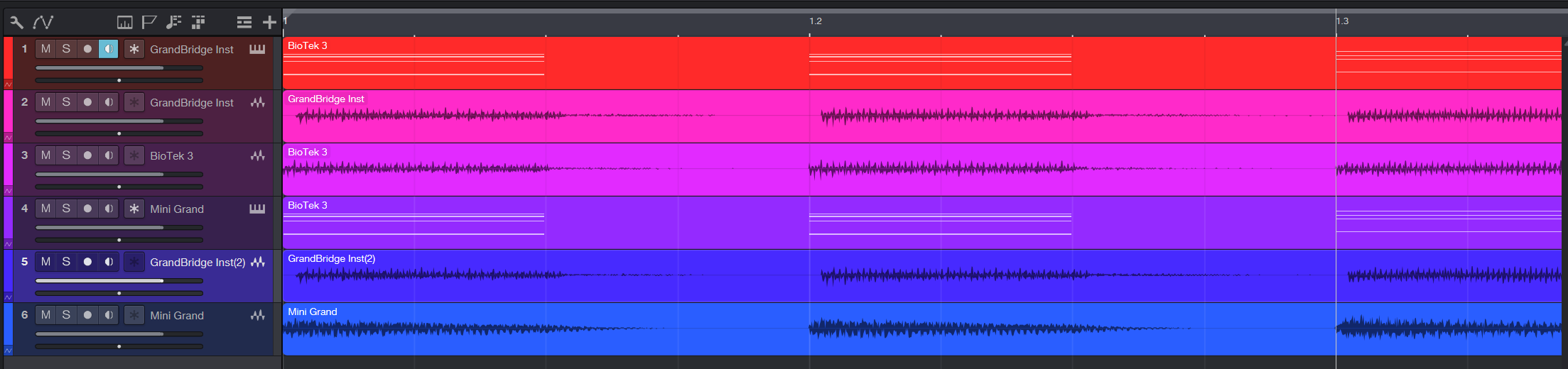Image resolution: width=1568 pixels, height=369 pixels.
Task: Click the red color strip of track 1
Action: pos(9,57)
